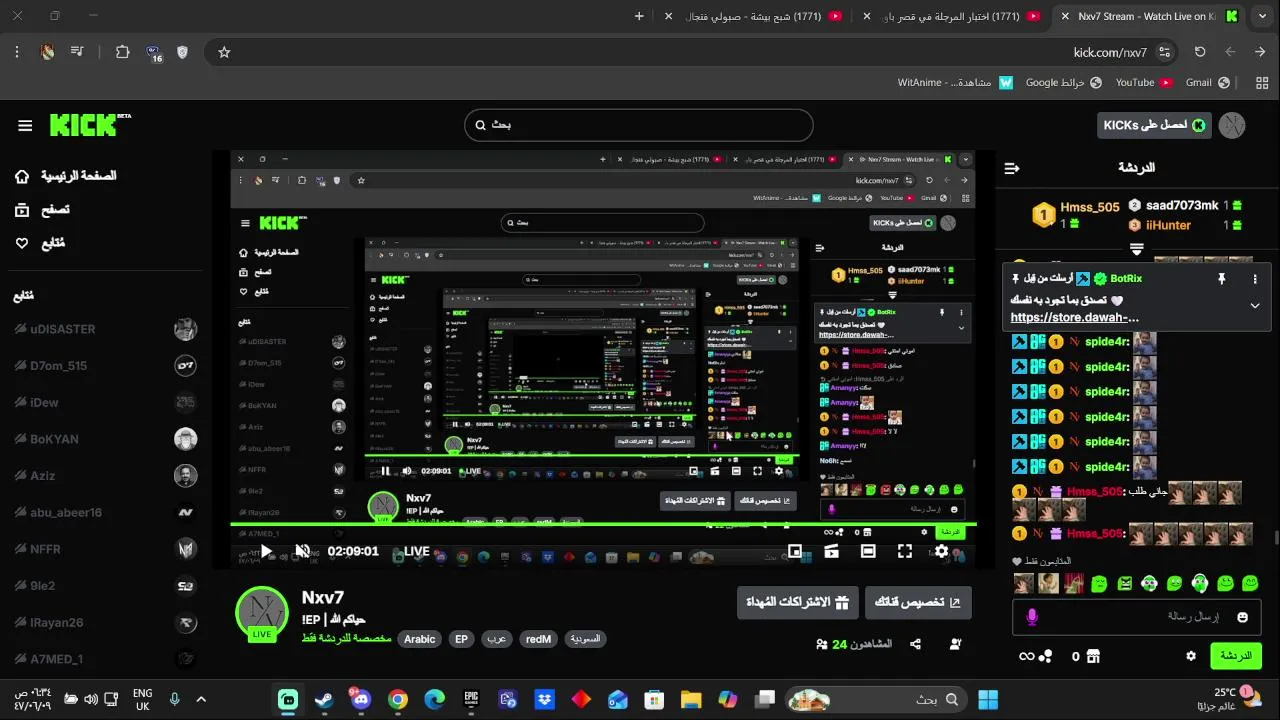Open the user profile avatar menu
1280x720 pixels.
pyautogui.click(x=1232, y=125)
